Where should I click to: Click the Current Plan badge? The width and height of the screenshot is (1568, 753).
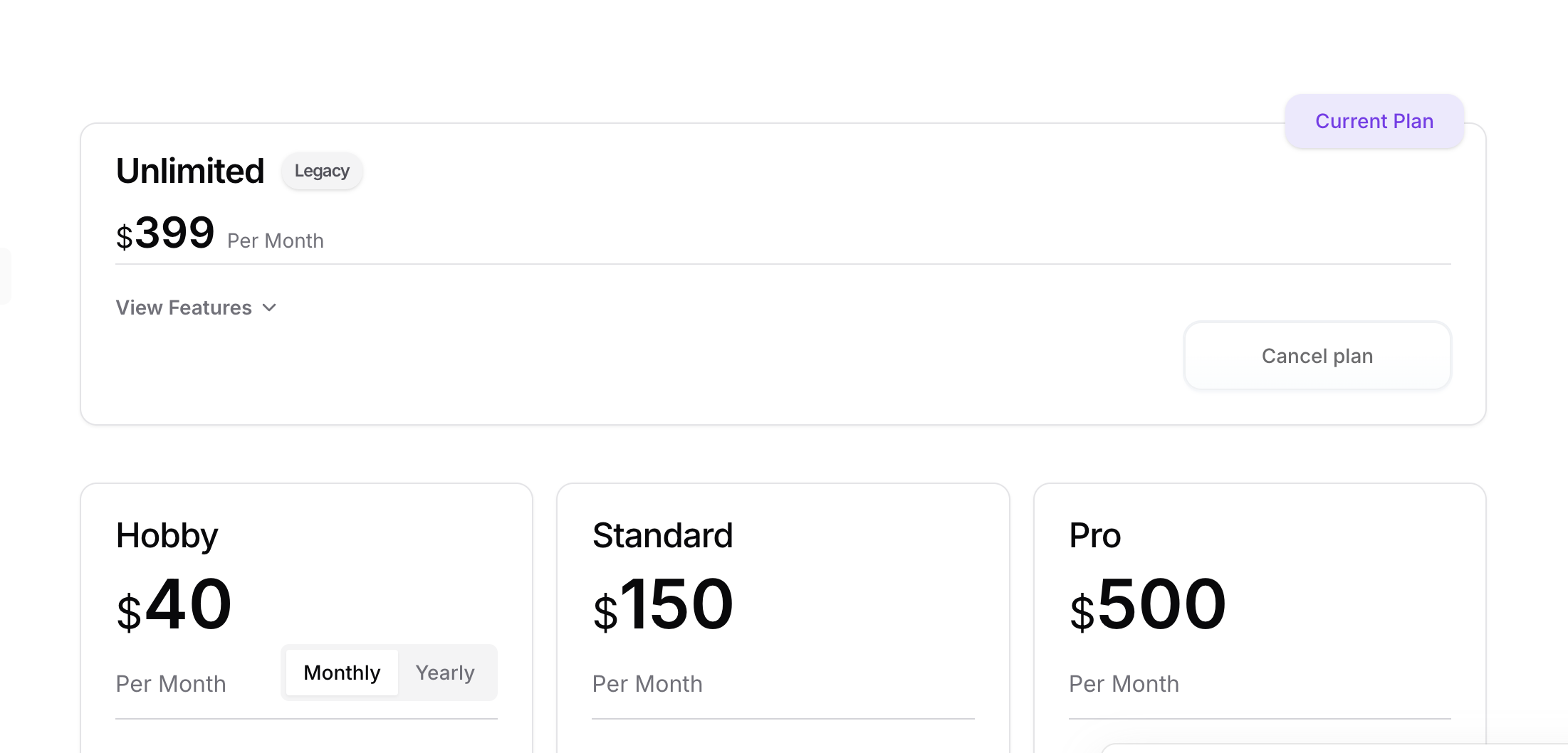(x=1374, y=121)
